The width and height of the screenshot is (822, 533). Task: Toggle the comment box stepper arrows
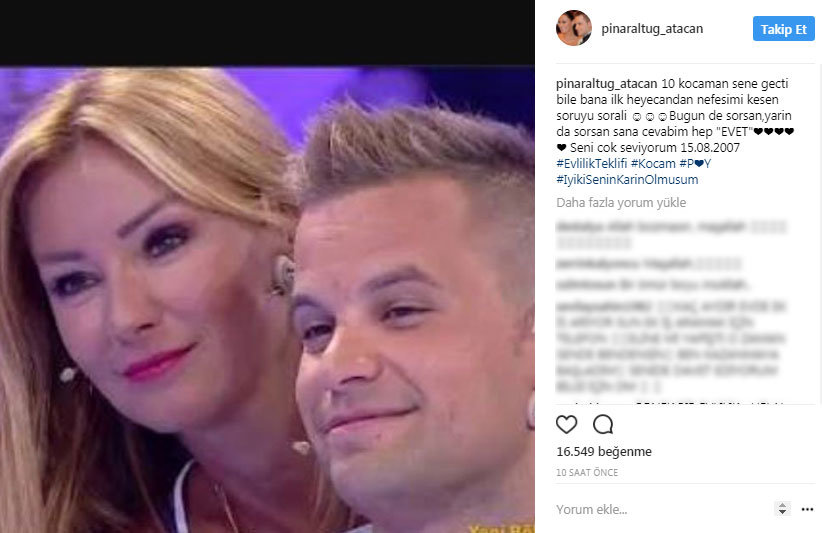point(782,508)
